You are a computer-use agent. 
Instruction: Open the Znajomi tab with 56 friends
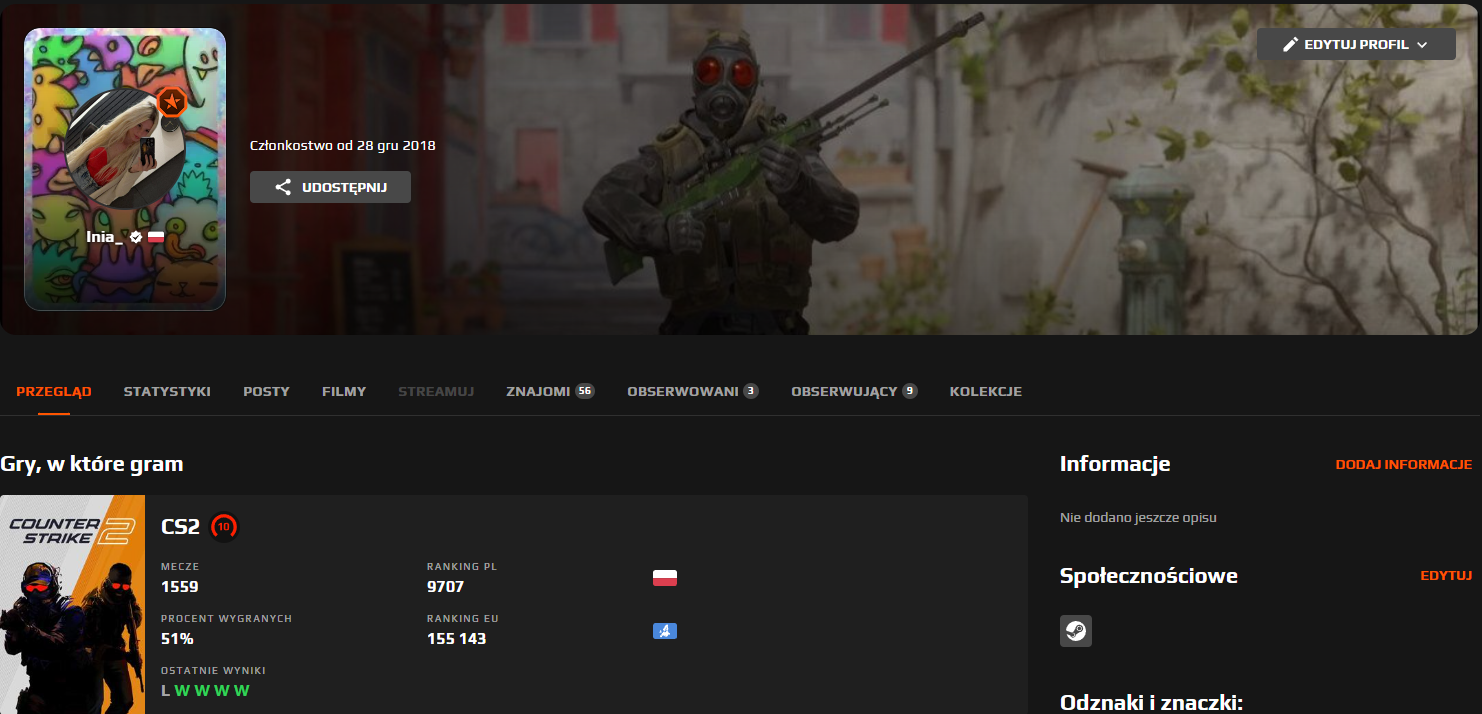[x=550, y=391]
